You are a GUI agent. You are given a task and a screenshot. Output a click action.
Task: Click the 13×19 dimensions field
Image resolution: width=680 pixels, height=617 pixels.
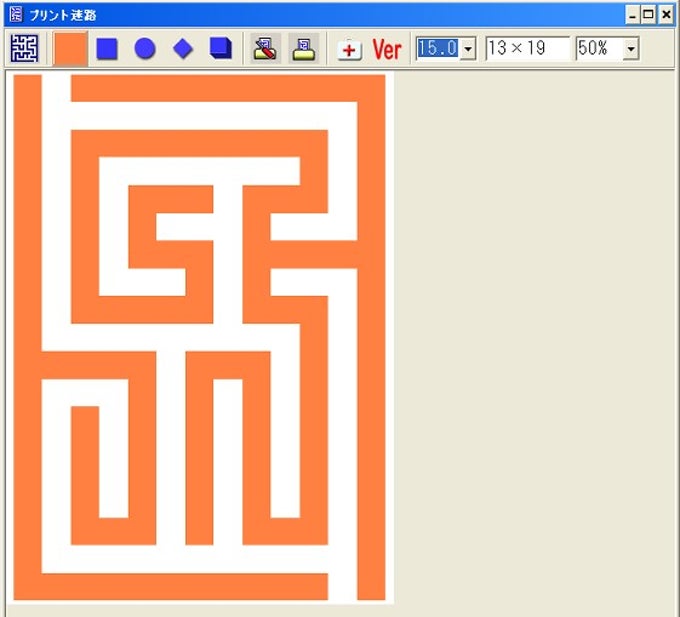pyautogui.click(x=527, y=48)
